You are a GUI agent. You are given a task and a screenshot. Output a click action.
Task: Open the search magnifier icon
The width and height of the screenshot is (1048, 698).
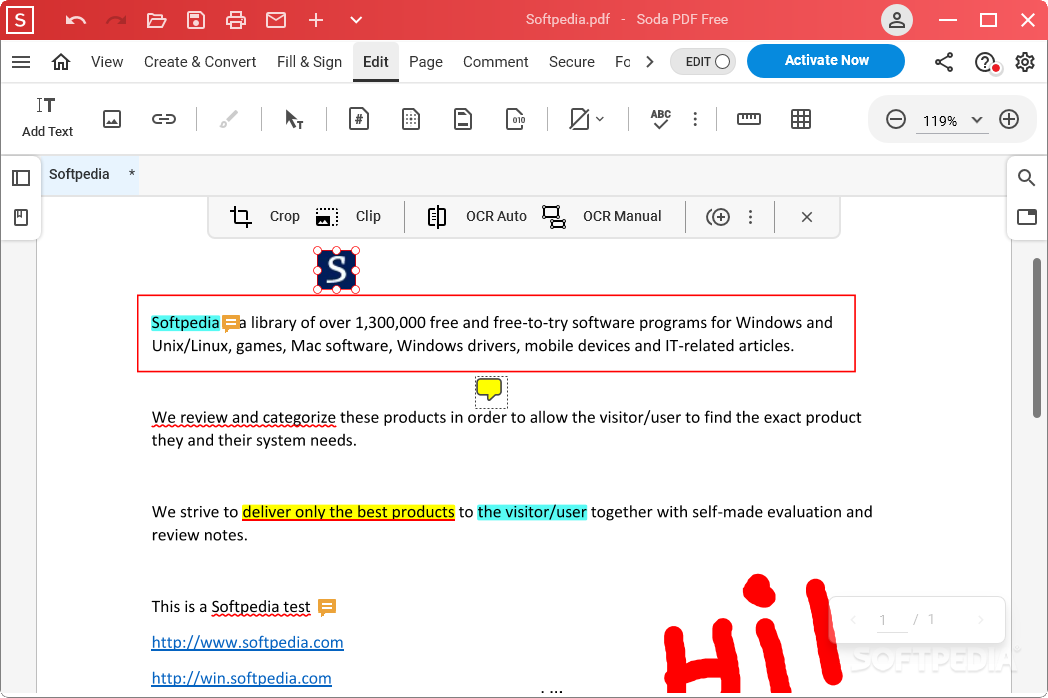1027,177
